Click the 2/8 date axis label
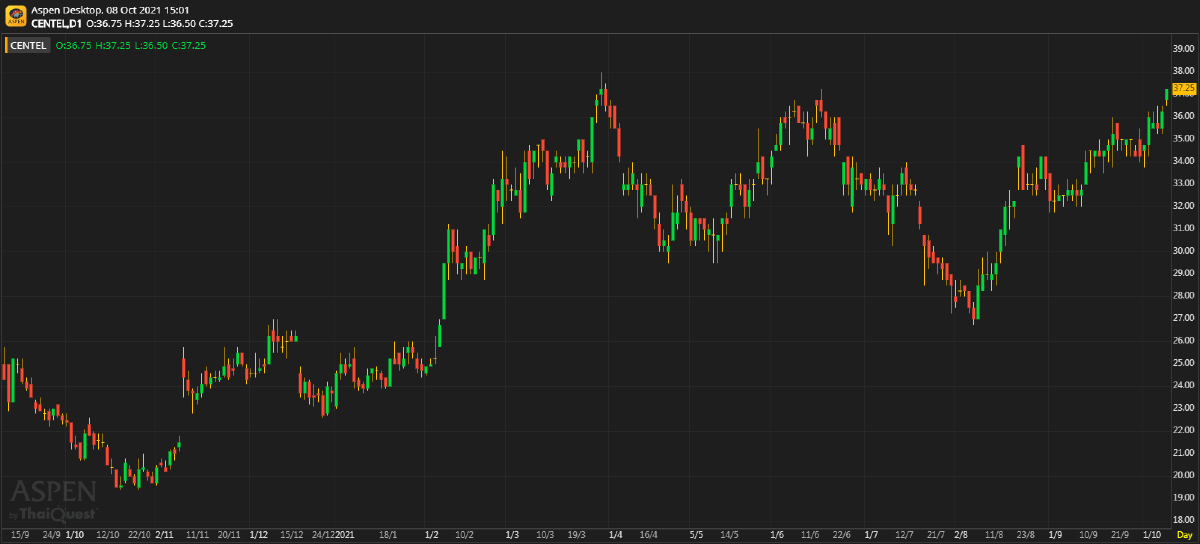The width and height of the screenshot is (1200, 544). pyautogui.click(x=961, y=535)
